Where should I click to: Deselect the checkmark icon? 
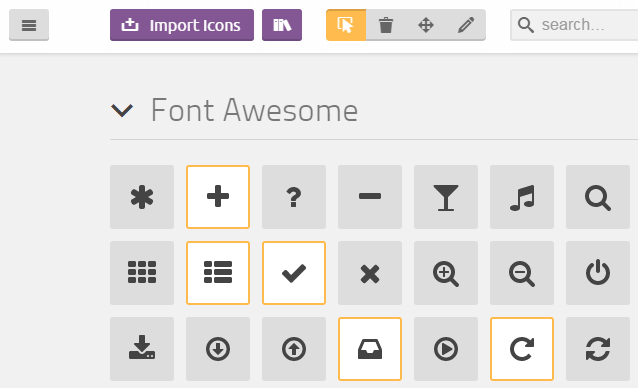click(294, 273)
